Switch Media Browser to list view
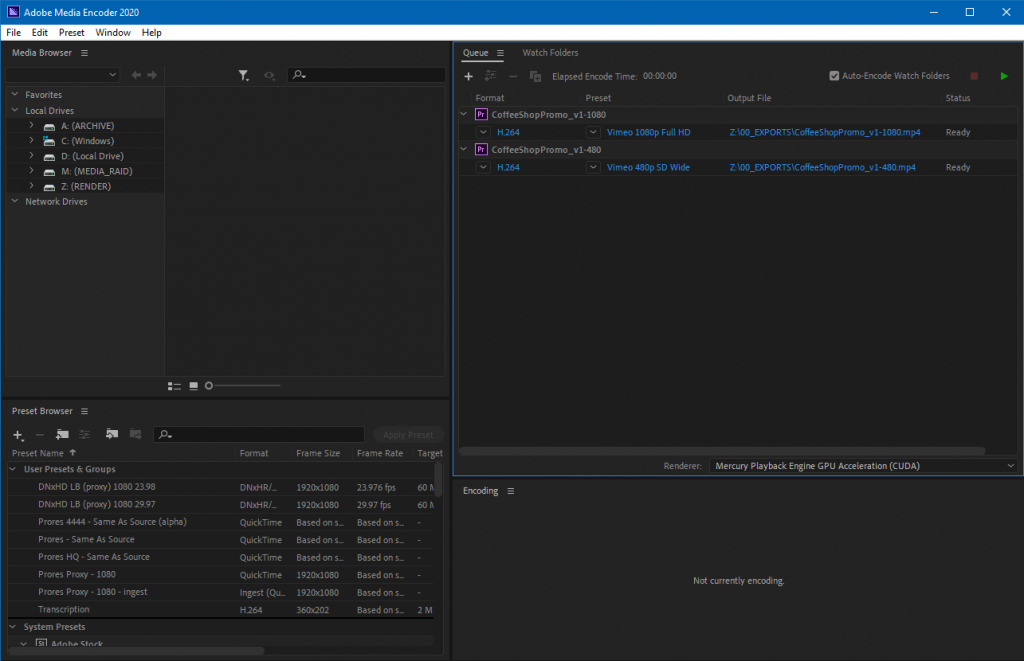Image resolution: width=1024 pixels, height=661 pixels. 175,386
